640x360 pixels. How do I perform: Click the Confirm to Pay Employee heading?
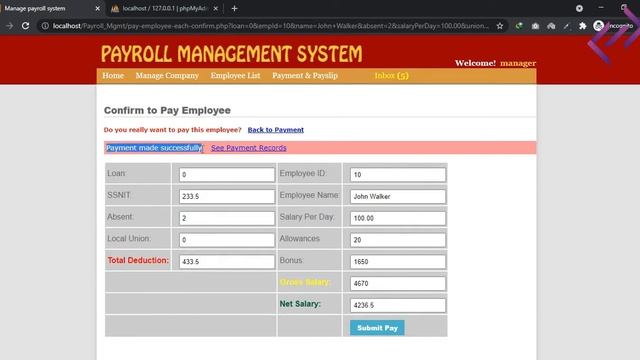pyautogui.click(x=167, y=110)
